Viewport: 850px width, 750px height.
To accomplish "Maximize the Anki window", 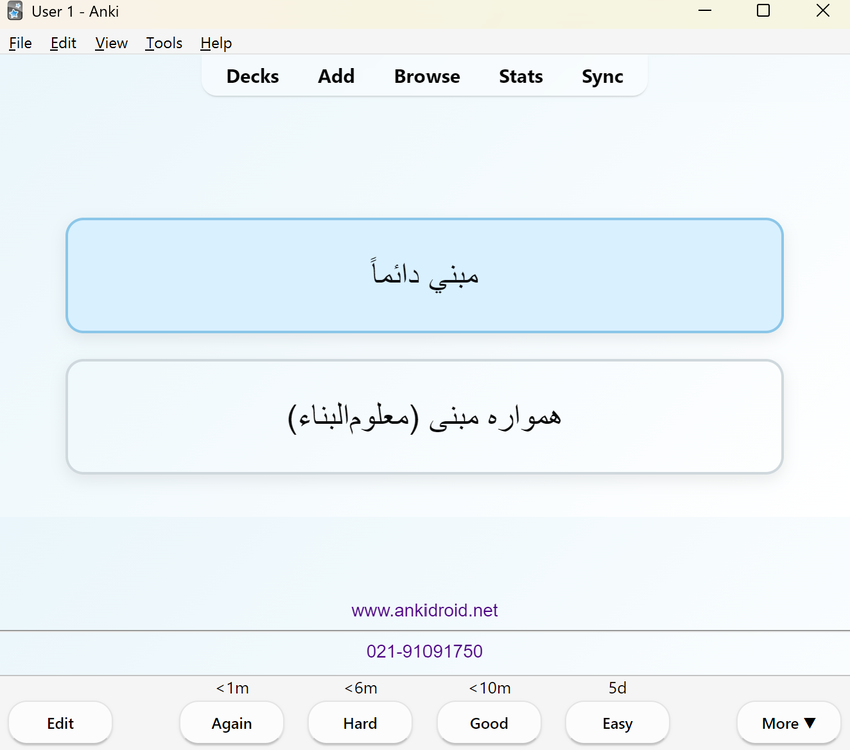I will point(763,10).
